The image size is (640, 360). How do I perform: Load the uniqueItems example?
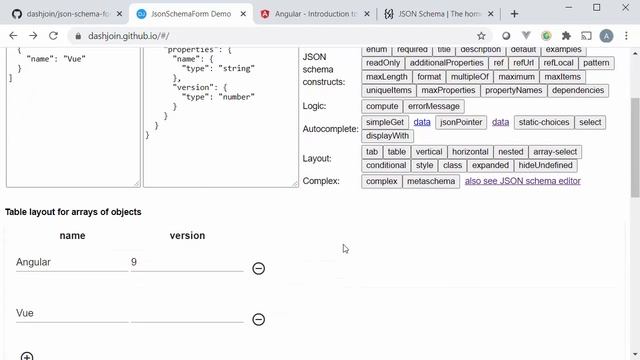click(389, 90)
